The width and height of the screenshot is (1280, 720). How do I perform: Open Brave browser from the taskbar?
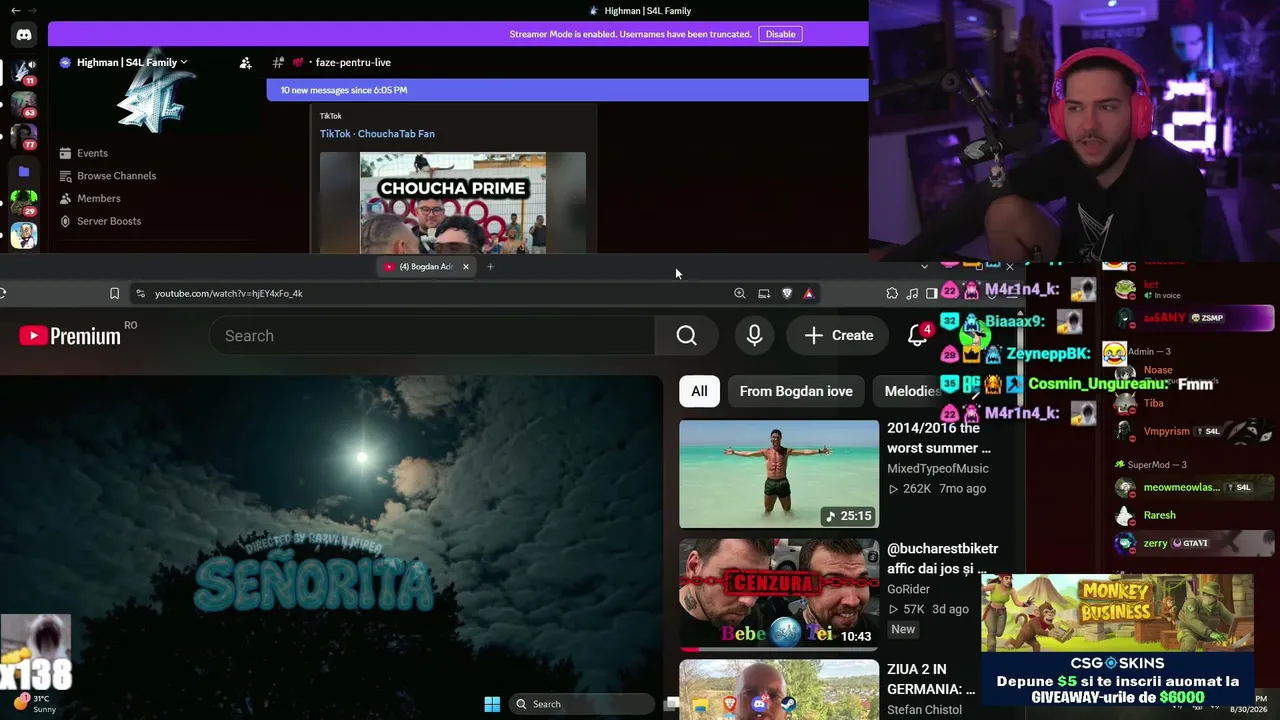(x=730, y=705)
